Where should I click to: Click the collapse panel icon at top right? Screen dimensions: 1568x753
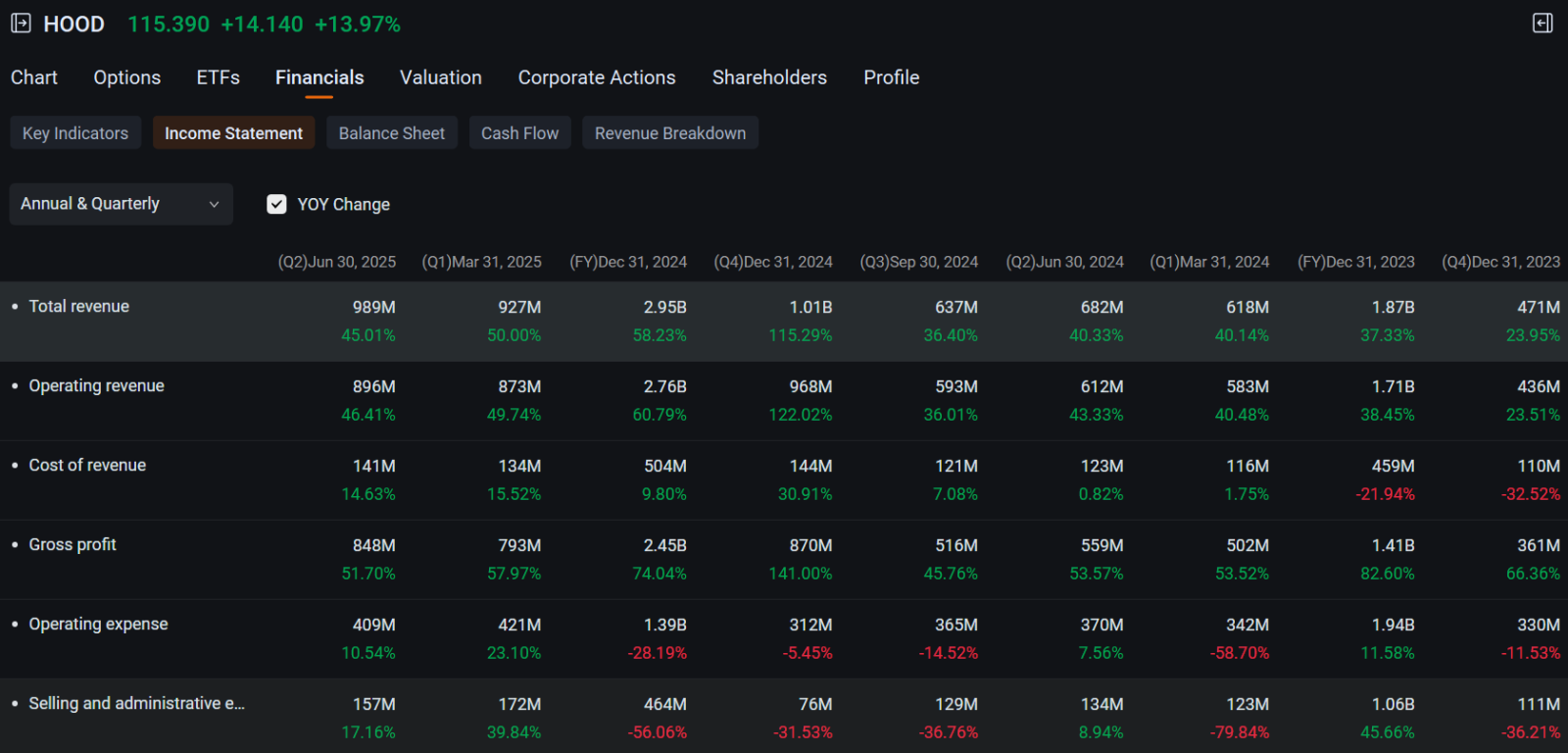(1543, 24)
